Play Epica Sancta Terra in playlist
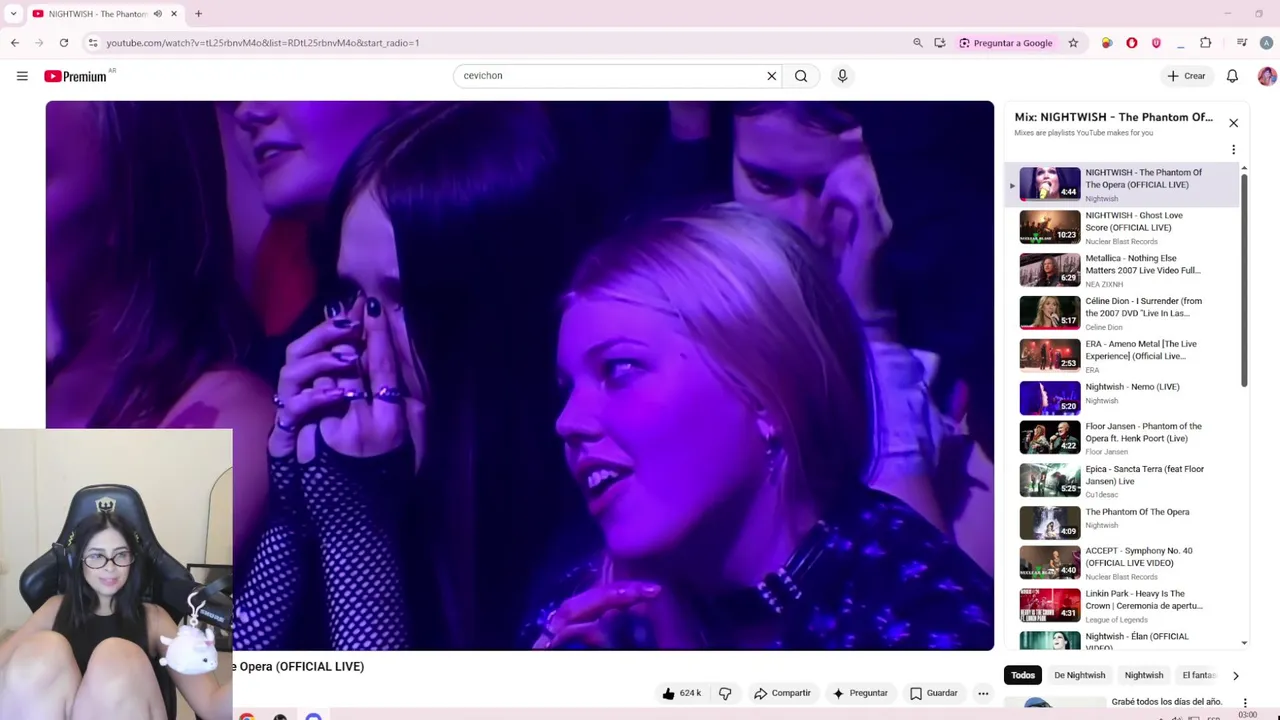 click(1122, 481)
